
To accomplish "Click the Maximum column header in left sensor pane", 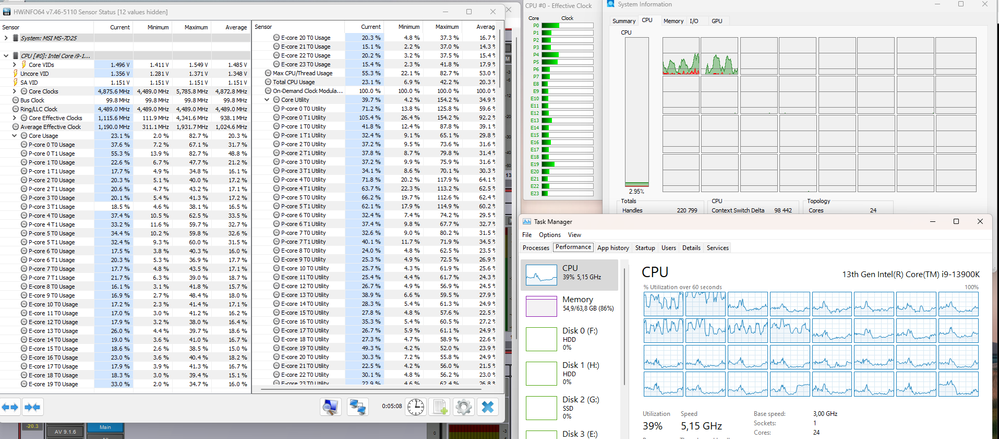I will [x=191, y=27].
